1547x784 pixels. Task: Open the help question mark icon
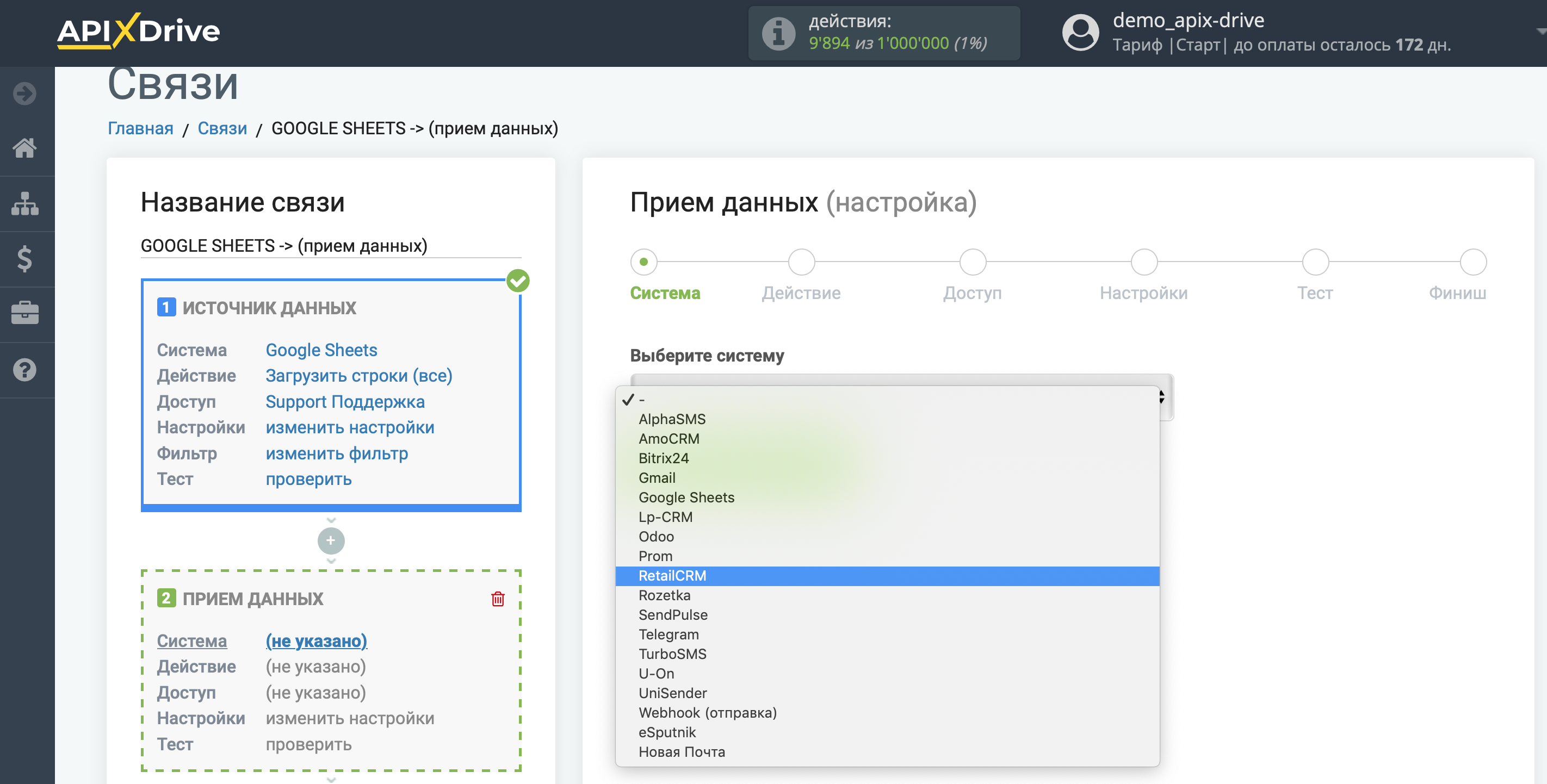tap(24, 370)
